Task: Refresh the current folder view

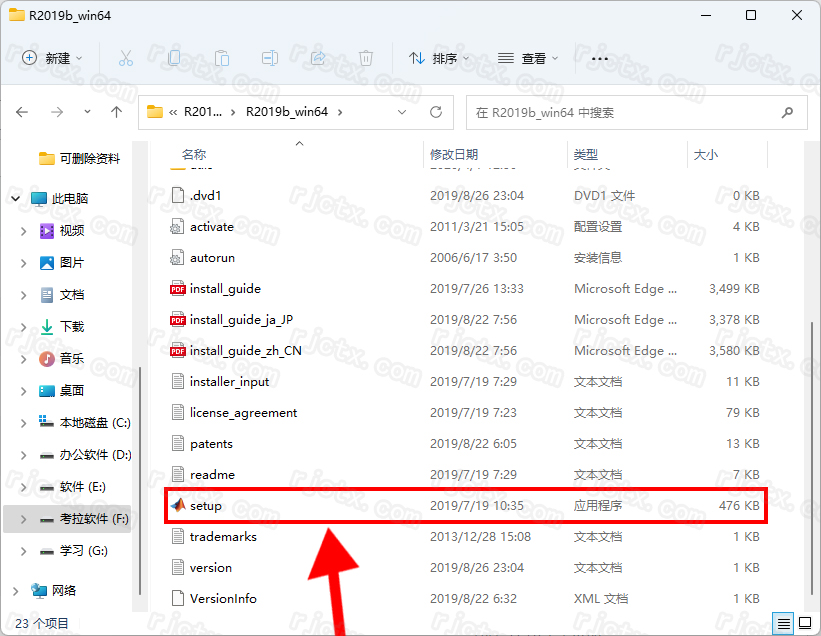Action: [436, 112]
